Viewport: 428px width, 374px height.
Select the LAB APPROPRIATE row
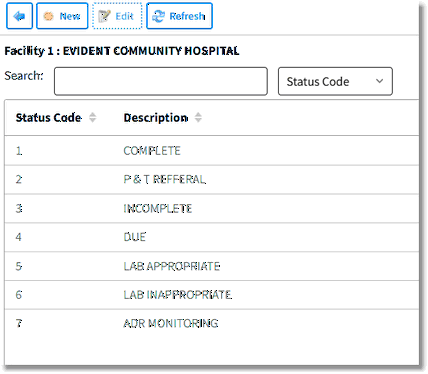click(x=212, y=266)
